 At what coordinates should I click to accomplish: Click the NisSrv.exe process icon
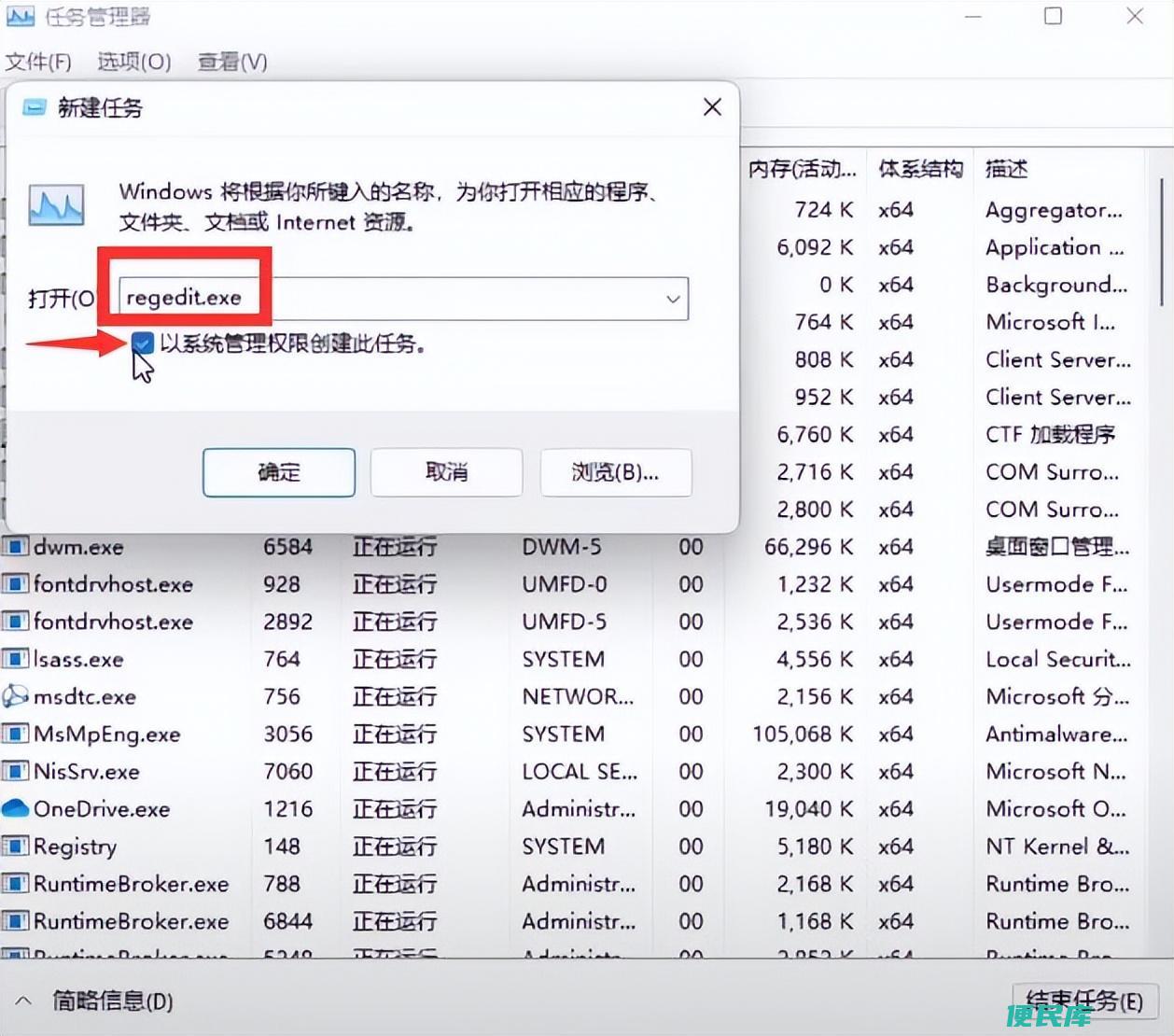15,771
